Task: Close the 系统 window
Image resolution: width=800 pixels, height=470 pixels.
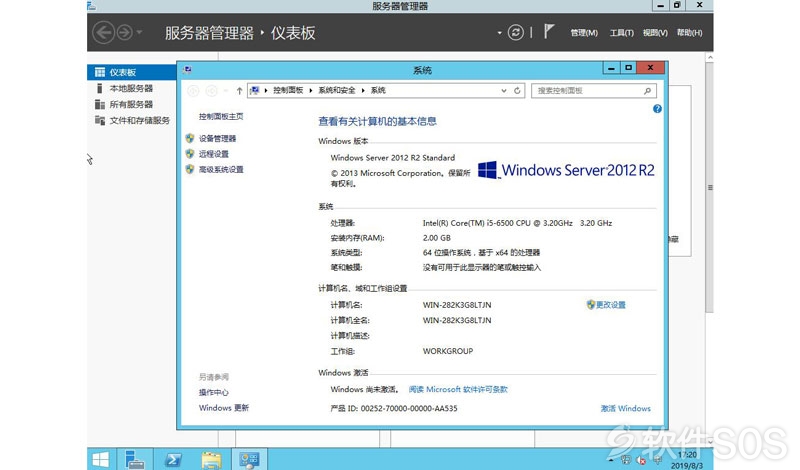Action: coord(650,68)
